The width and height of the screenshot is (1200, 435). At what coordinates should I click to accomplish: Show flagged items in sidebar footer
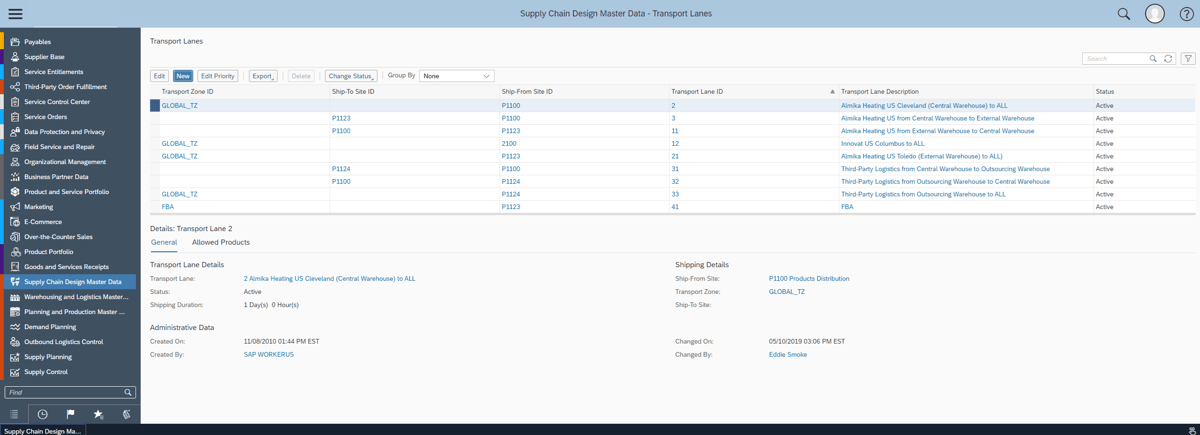pyautogui.click(x=70, y=414)
